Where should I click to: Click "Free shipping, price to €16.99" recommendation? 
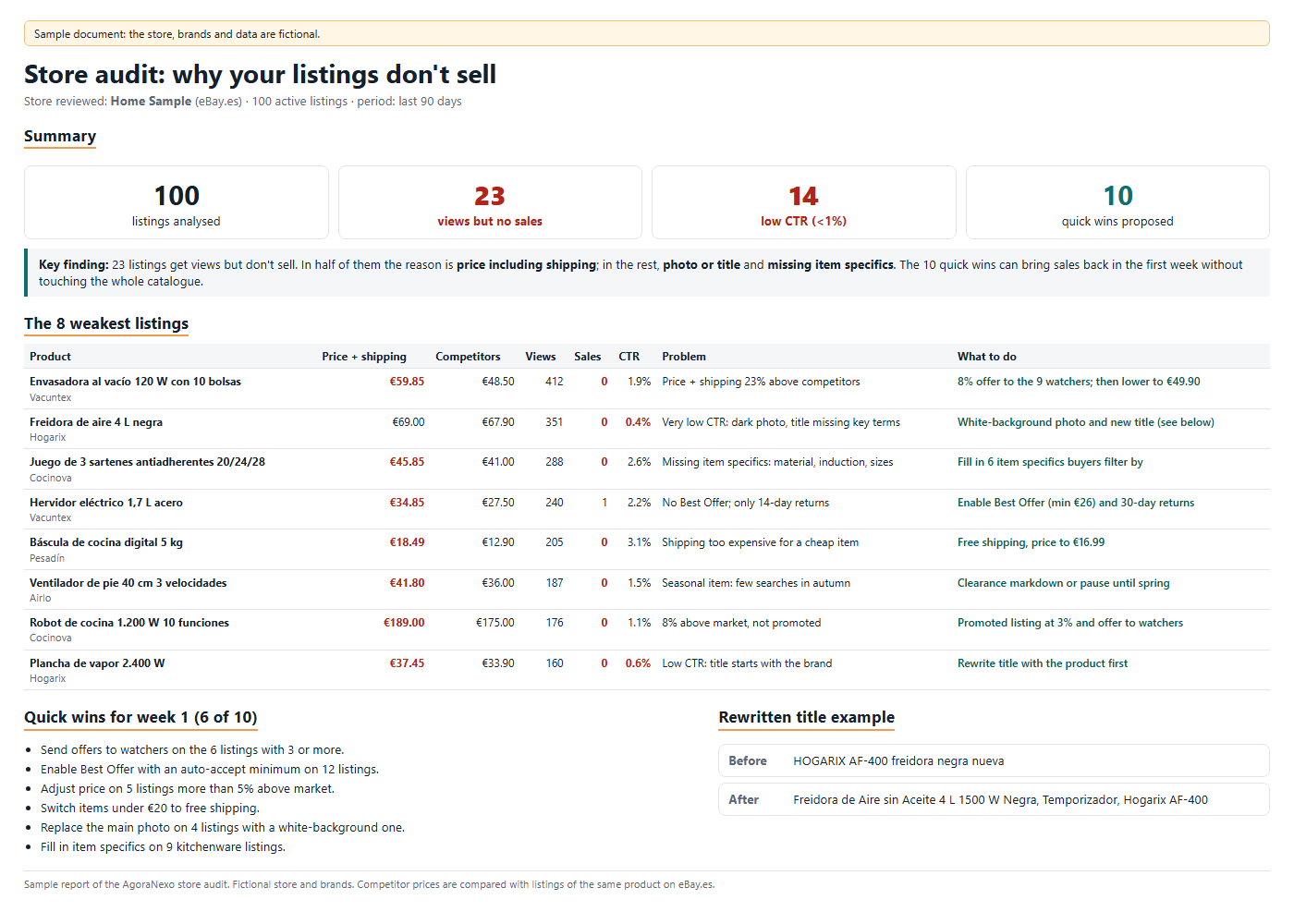coord(1031,542)
